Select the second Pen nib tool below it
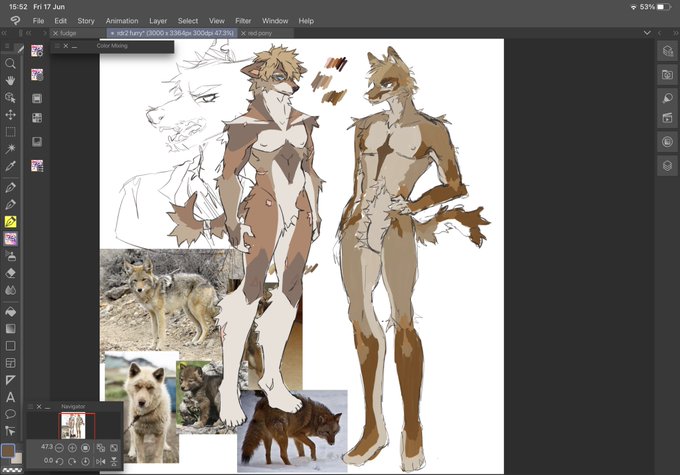The image size is (680, 475). click(x=10, y=205)
